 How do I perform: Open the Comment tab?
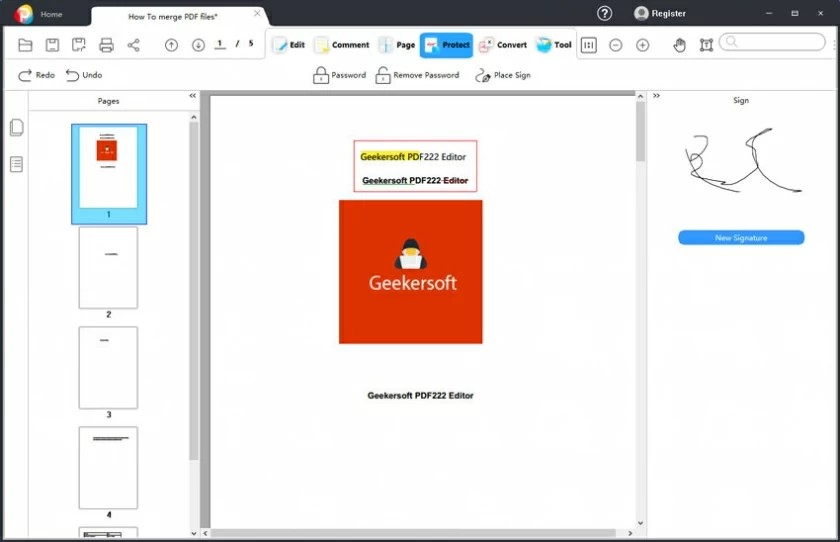(342, 45)
